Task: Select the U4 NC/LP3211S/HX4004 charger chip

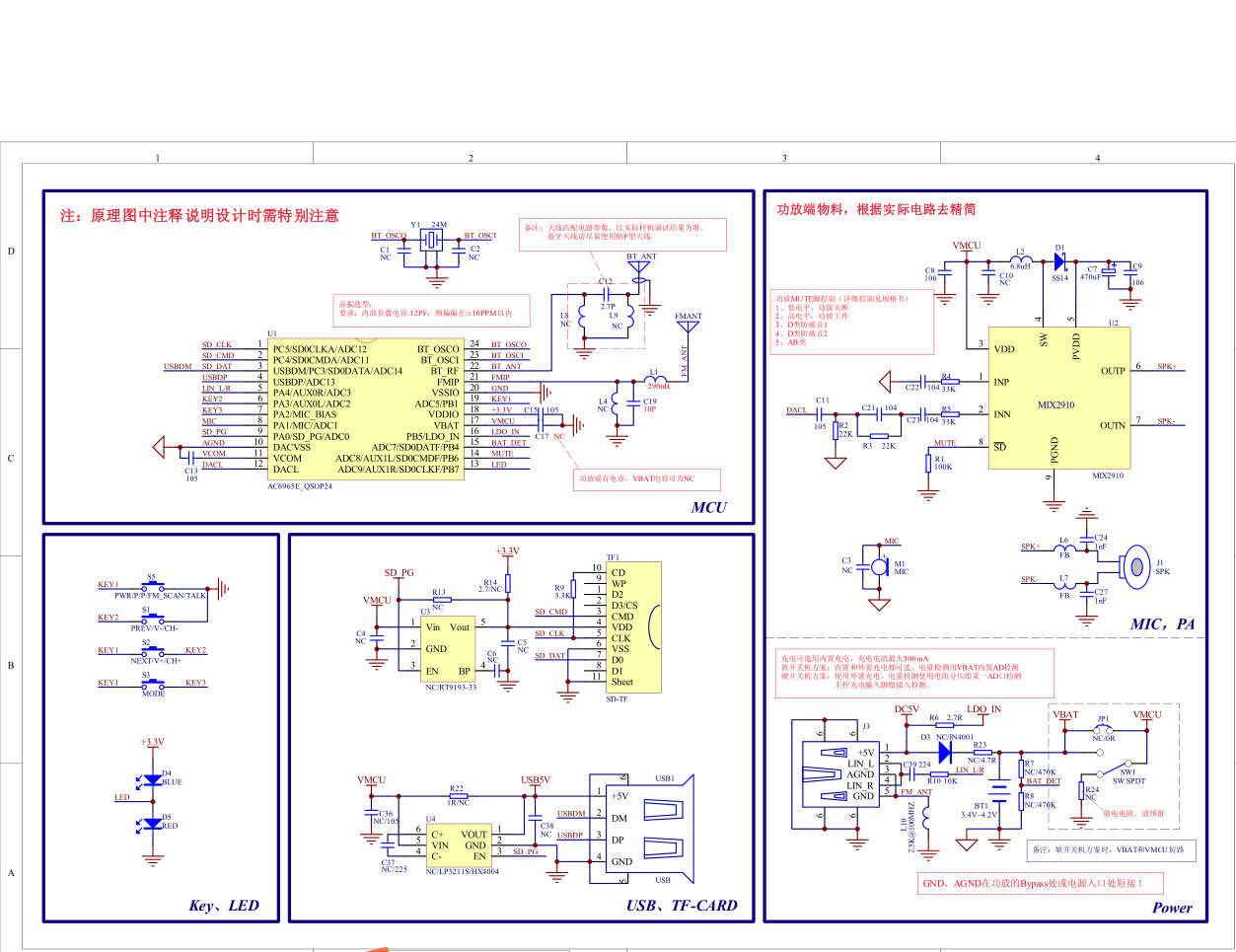Action: pos(458,845)
